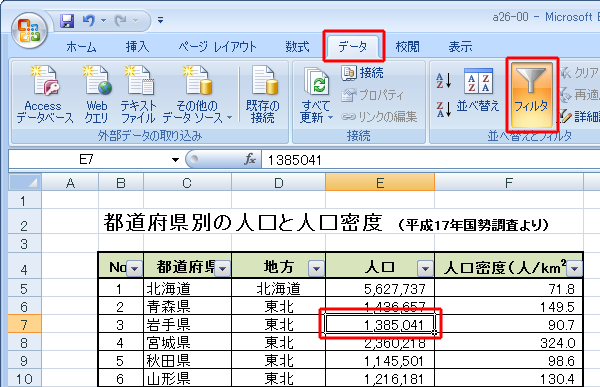Click リンクの編集 button

pyautogui.click(x=379, y=117)
